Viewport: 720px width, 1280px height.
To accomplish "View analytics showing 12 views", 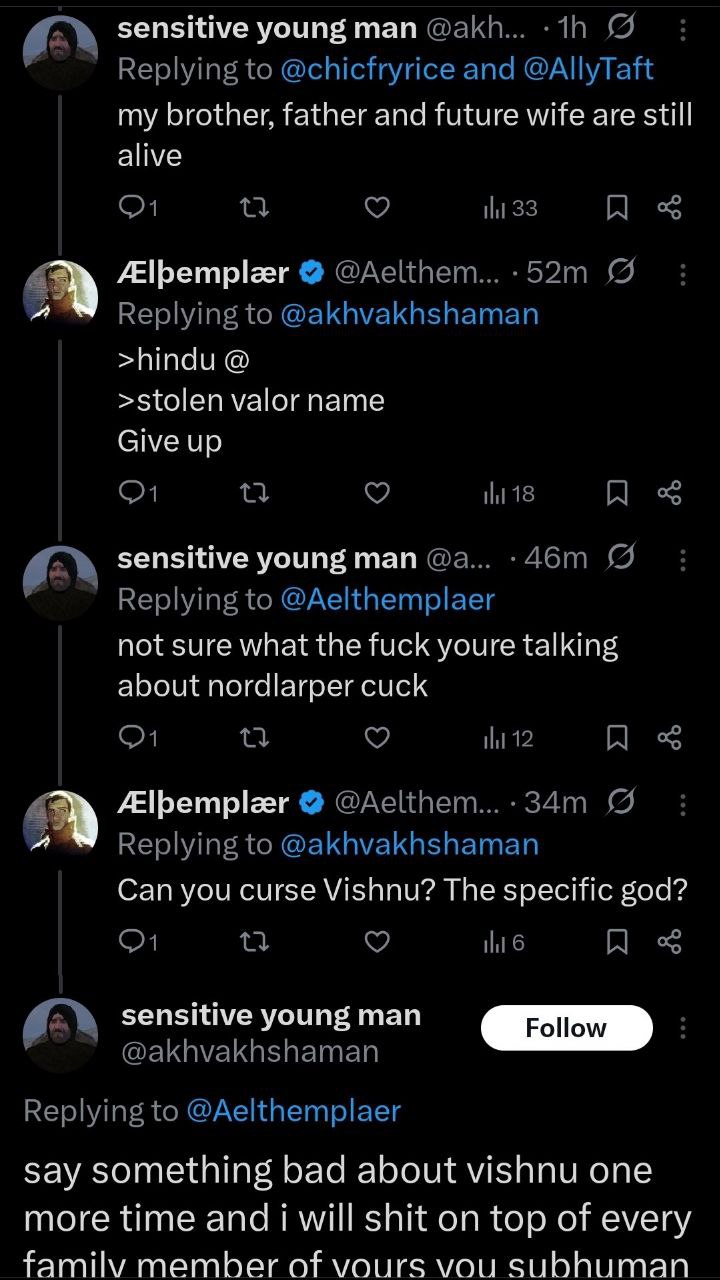I will coord(510,738).
